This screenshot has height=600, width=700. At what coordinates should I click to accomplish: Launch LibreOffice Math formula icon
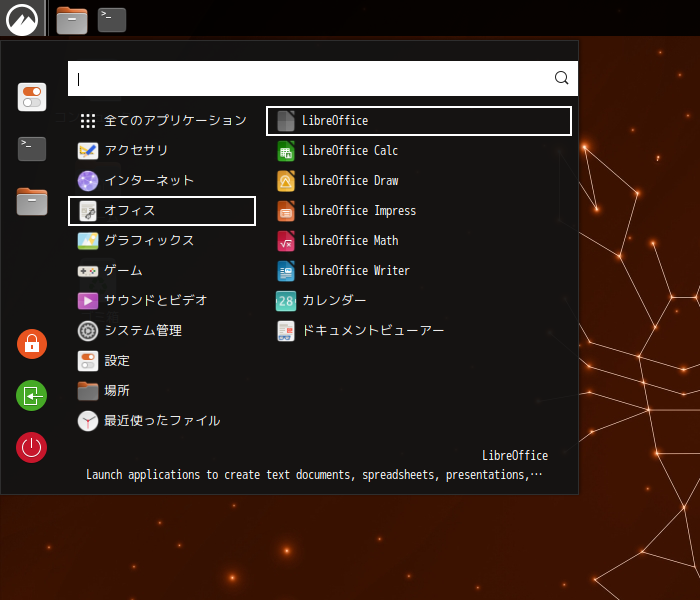pos(286,241)
